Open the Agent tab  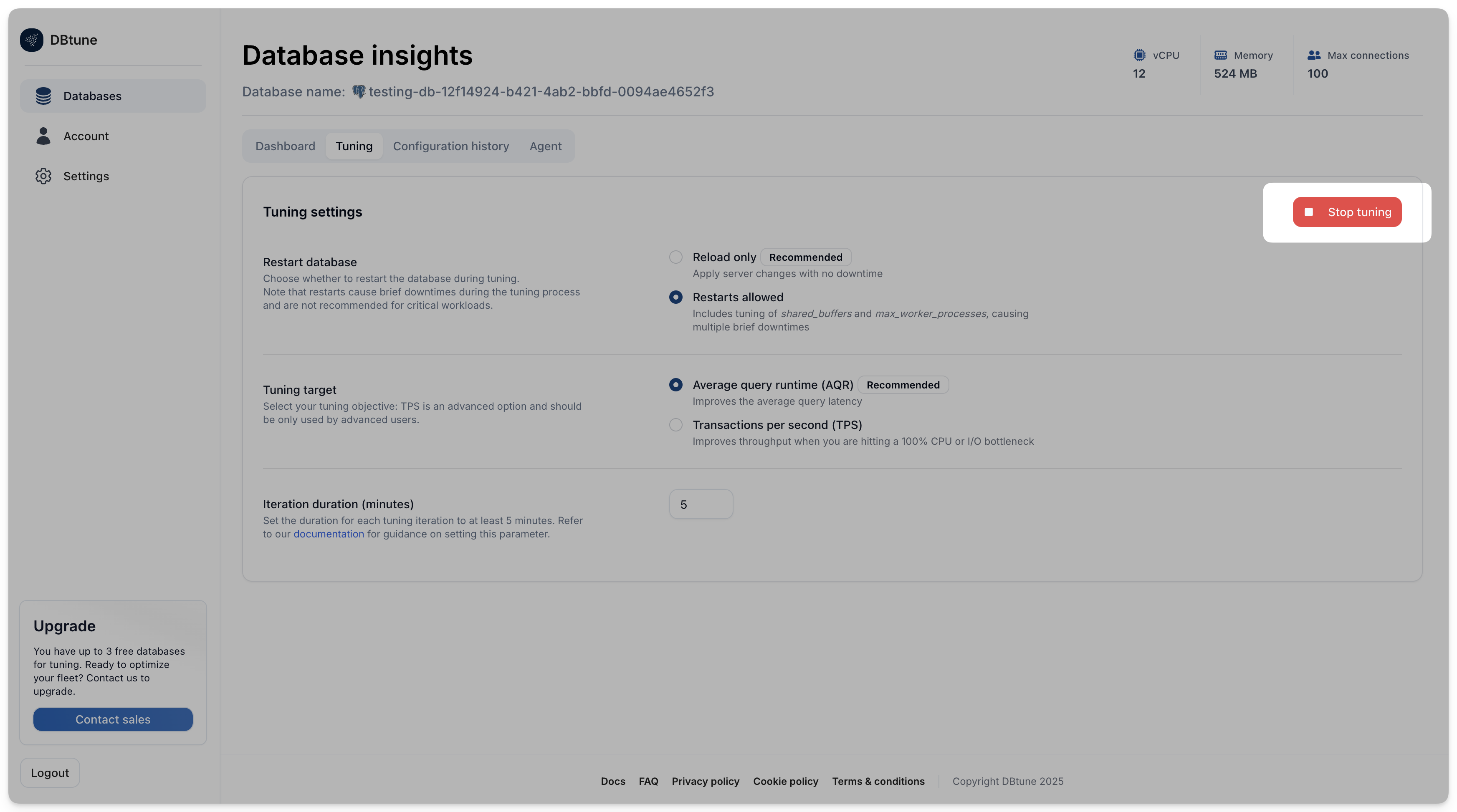(545, 146)
